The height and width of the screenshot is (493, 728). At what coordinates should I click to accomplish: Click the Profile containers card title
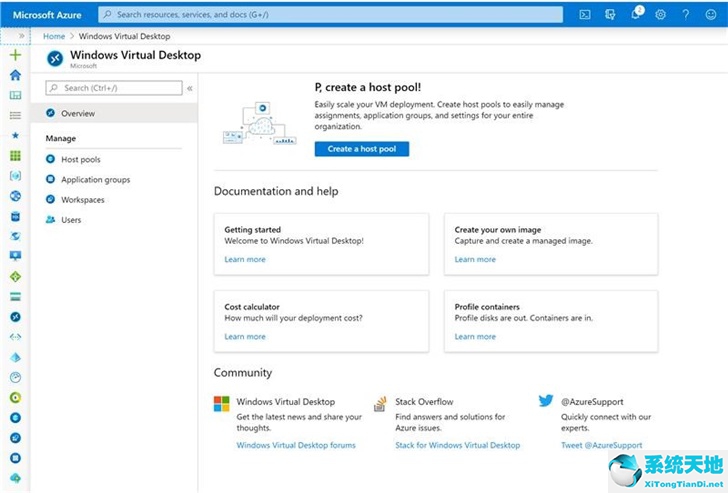tap(487, 307)
